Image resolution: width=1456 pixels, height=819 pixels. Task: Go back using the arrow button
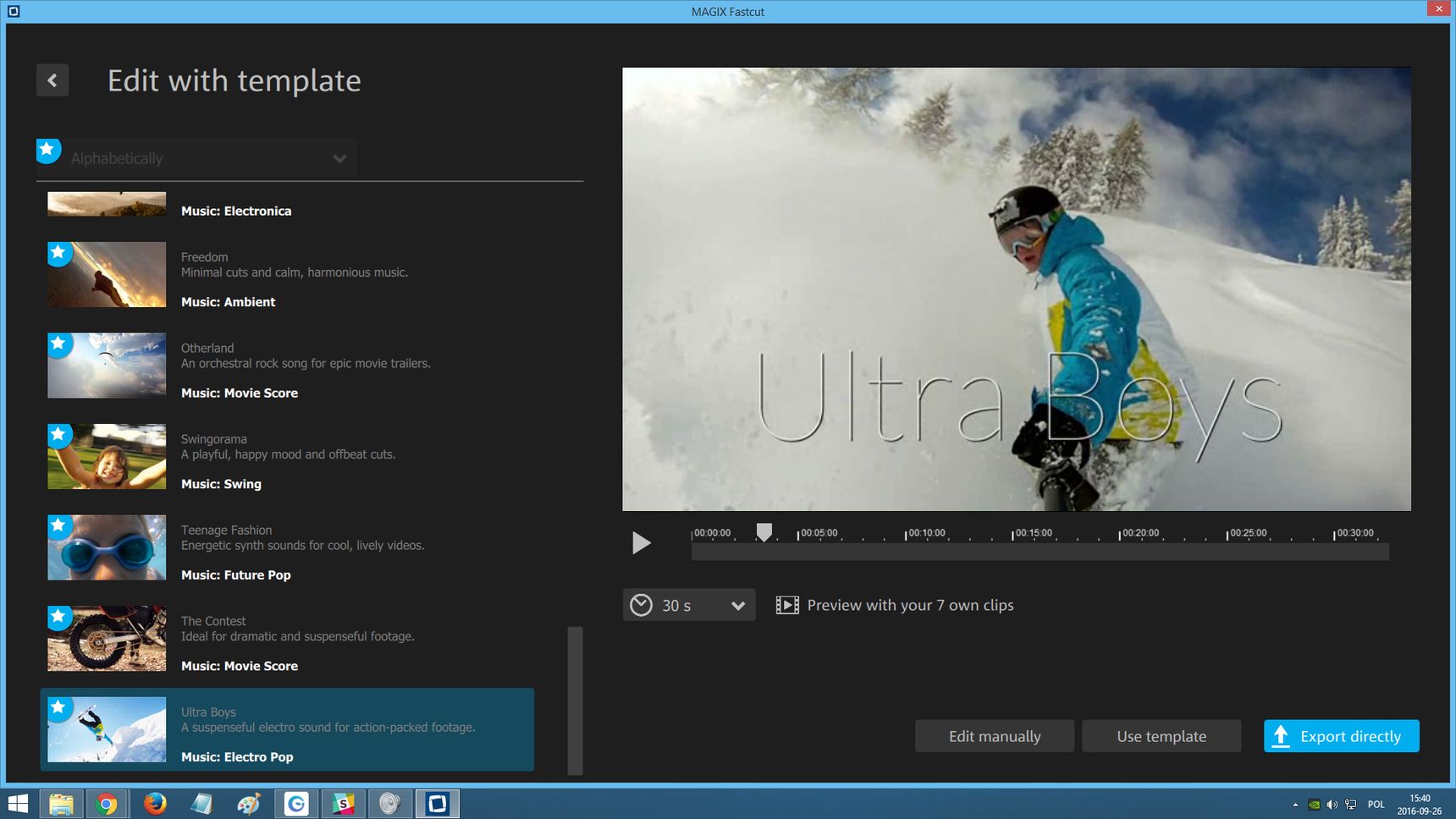coord(52,80)
